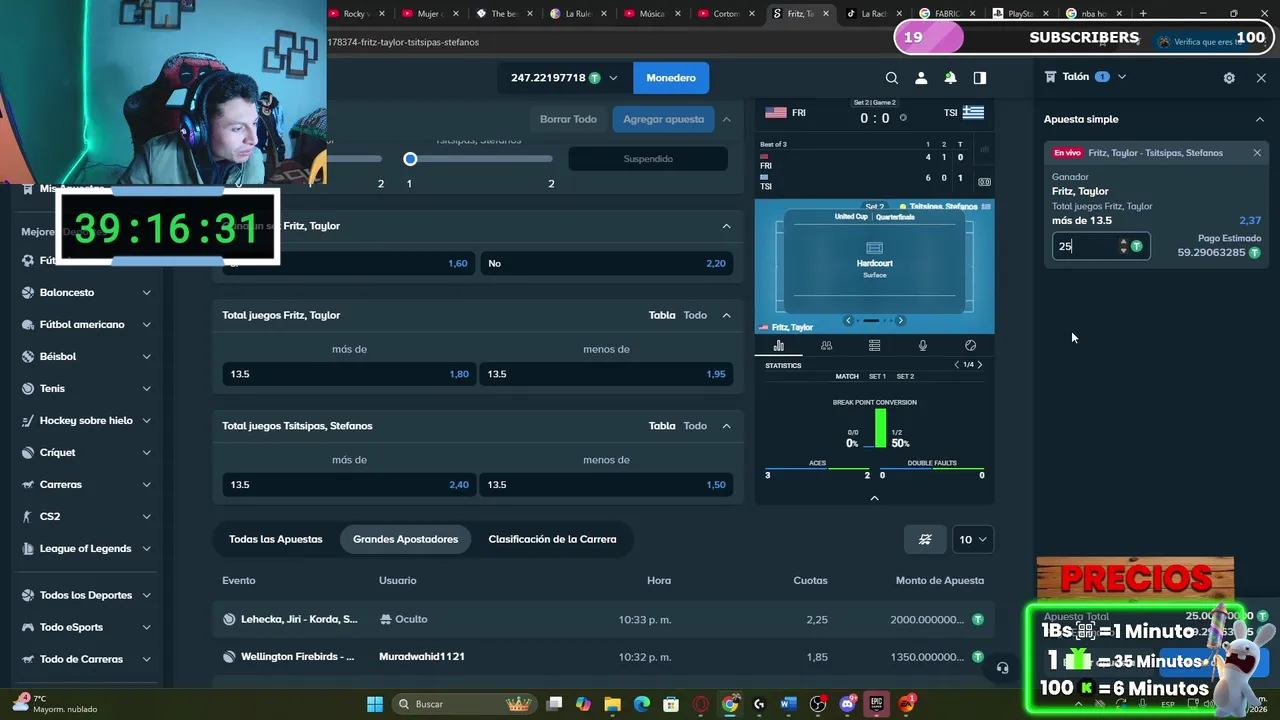This screenshot has width=1280, height=720.
Task: Click Borrar Todo button
Action: point(568,119)
